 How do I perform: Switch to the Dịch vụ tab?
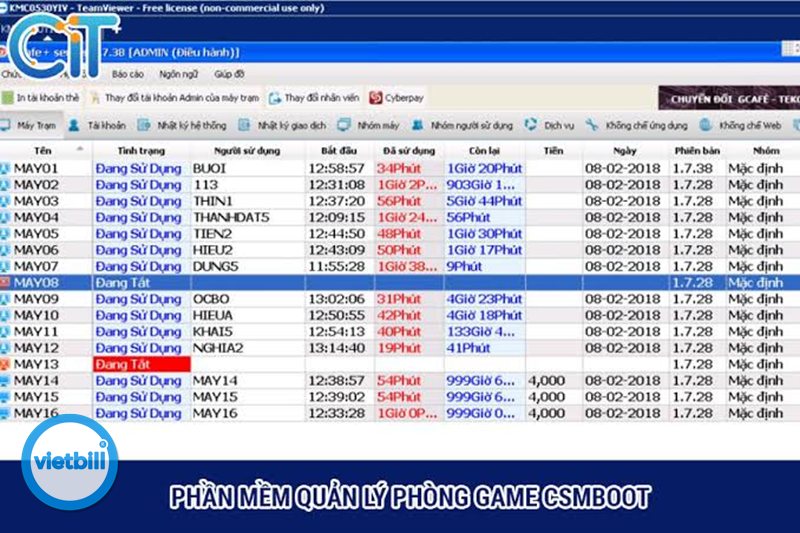click(549, 125)
